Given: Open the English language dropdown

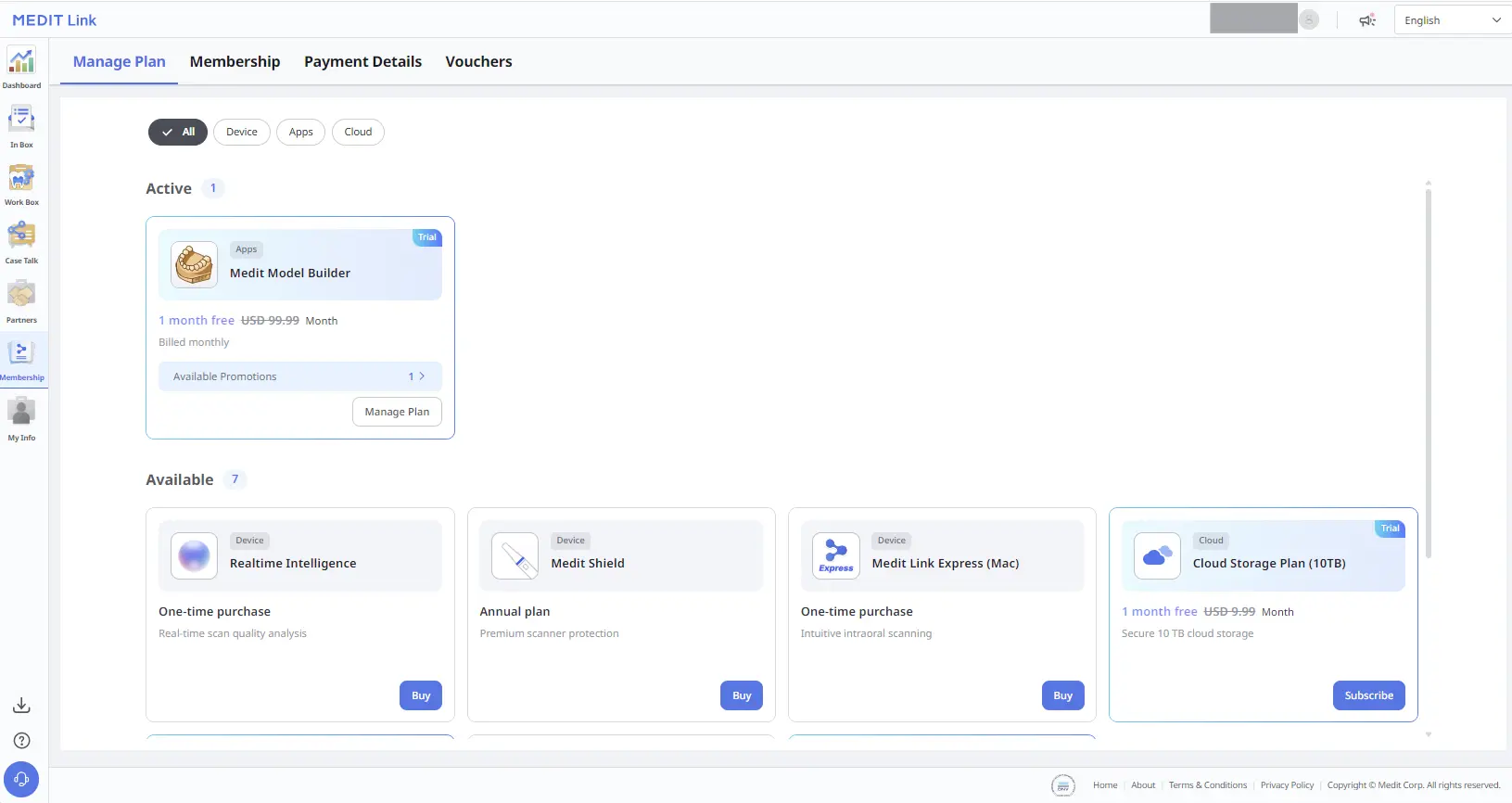Looking at the screenshot, I should click(1453, 20).
